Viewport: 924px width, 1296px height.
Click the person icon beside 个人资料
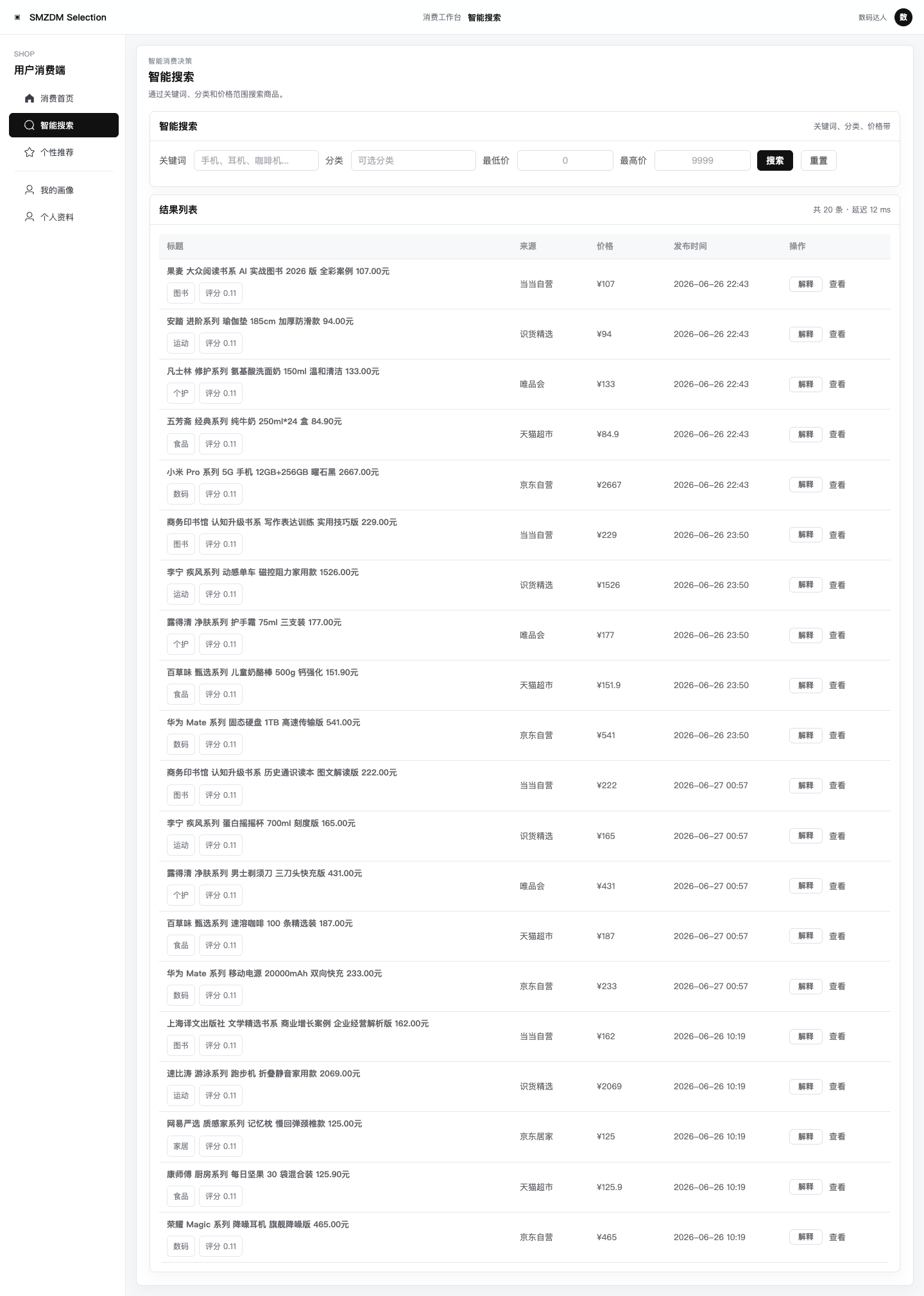click(30, 217)
